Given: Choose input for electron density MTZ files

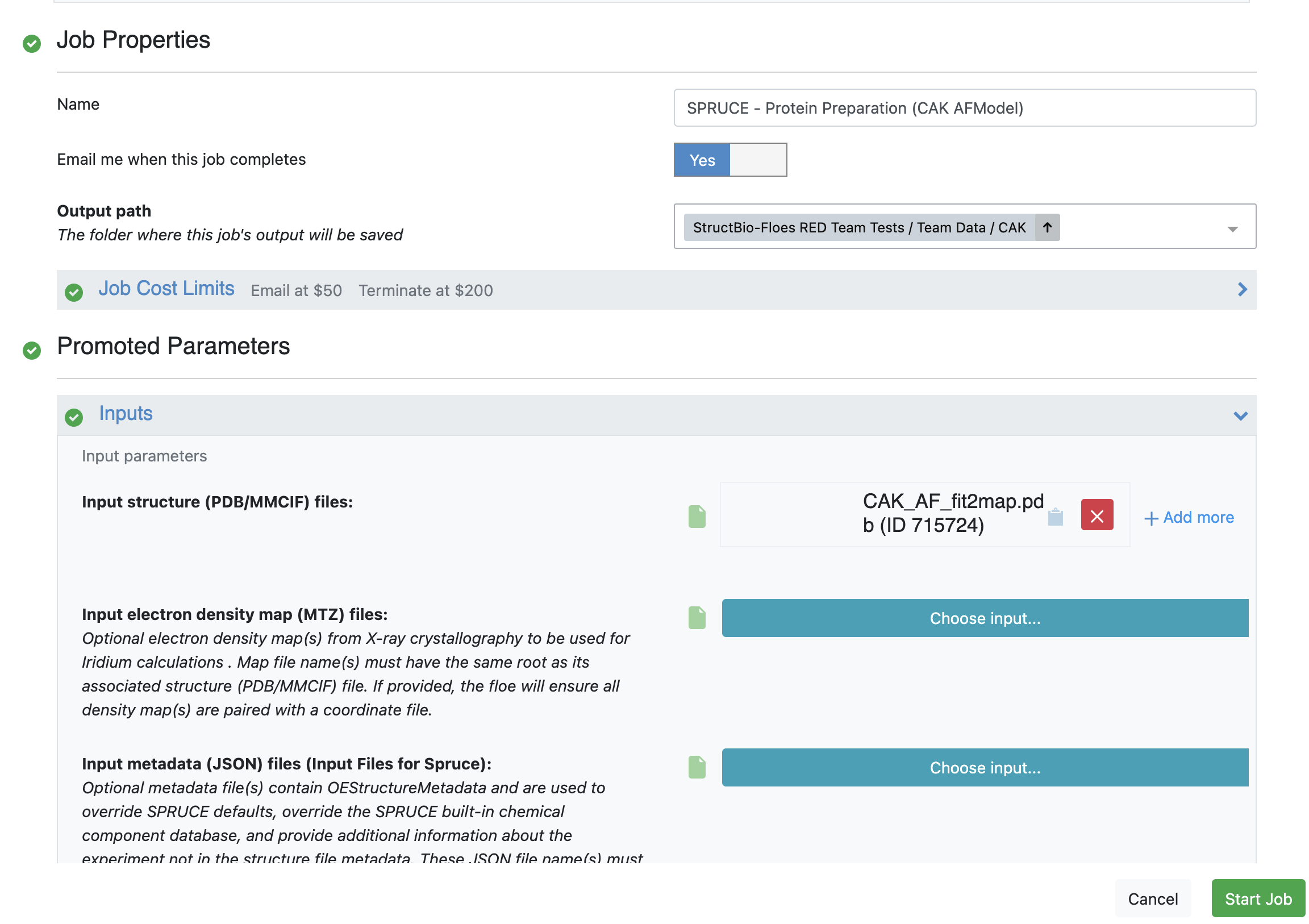Looking at the screenshot, I should pyautogui.click(x=986, y=619).
